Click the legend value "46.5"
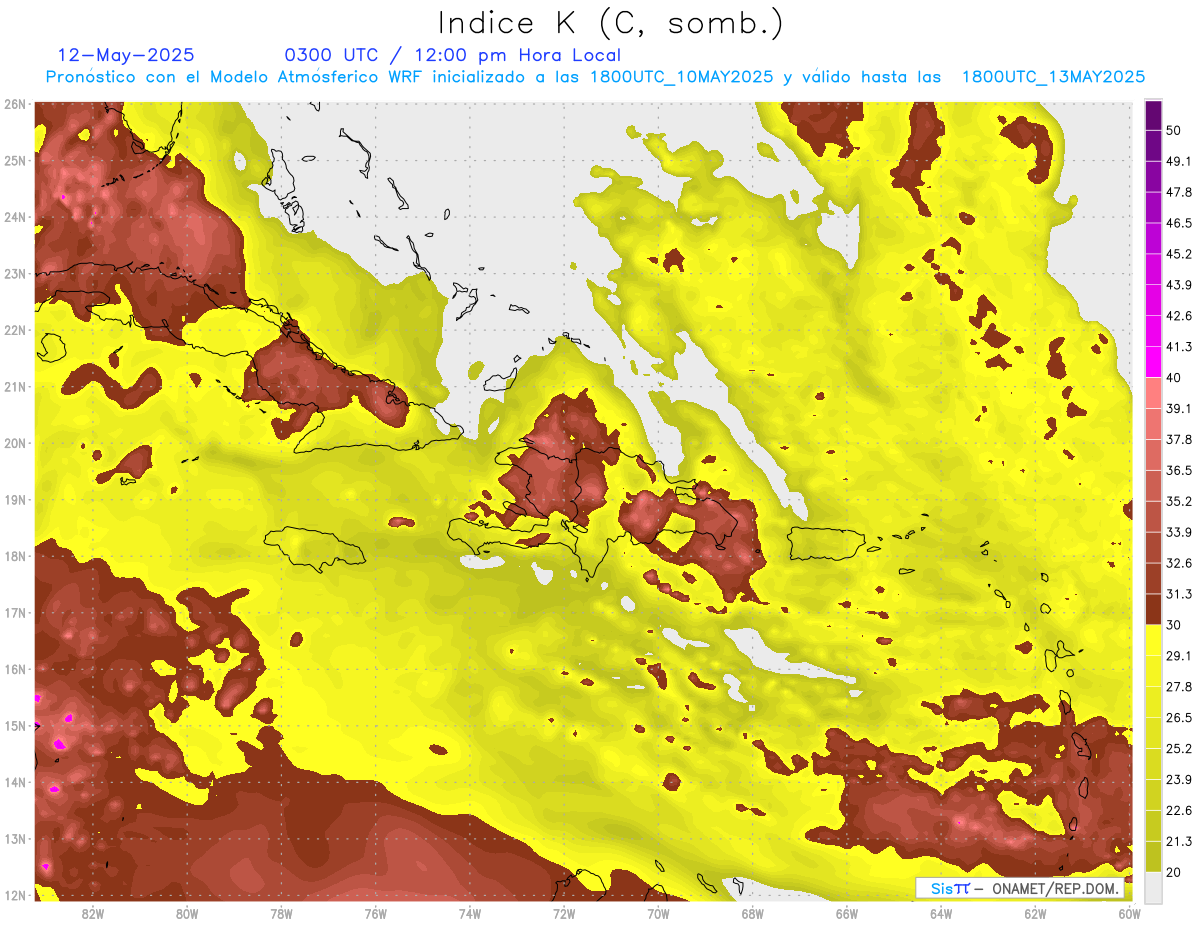1200x927 pixels. coord(1178,223)
